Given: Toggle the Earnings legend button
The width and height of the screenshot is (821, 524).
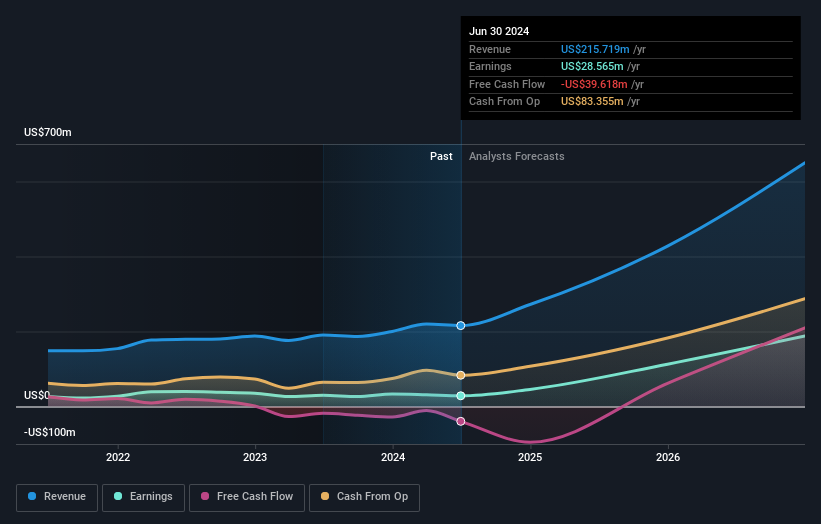Looking at the screenshot, I should [143, 497].
